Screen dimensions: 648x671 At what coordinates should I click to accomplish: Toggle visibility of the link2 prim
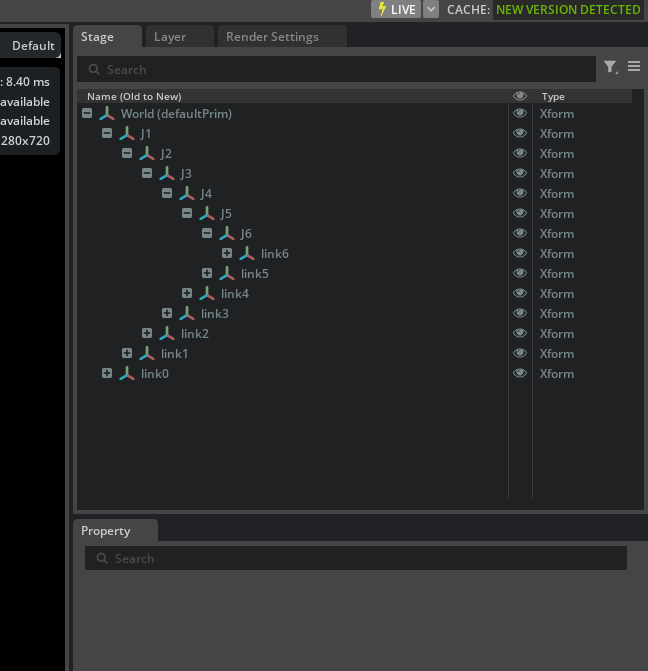point(520,334)
